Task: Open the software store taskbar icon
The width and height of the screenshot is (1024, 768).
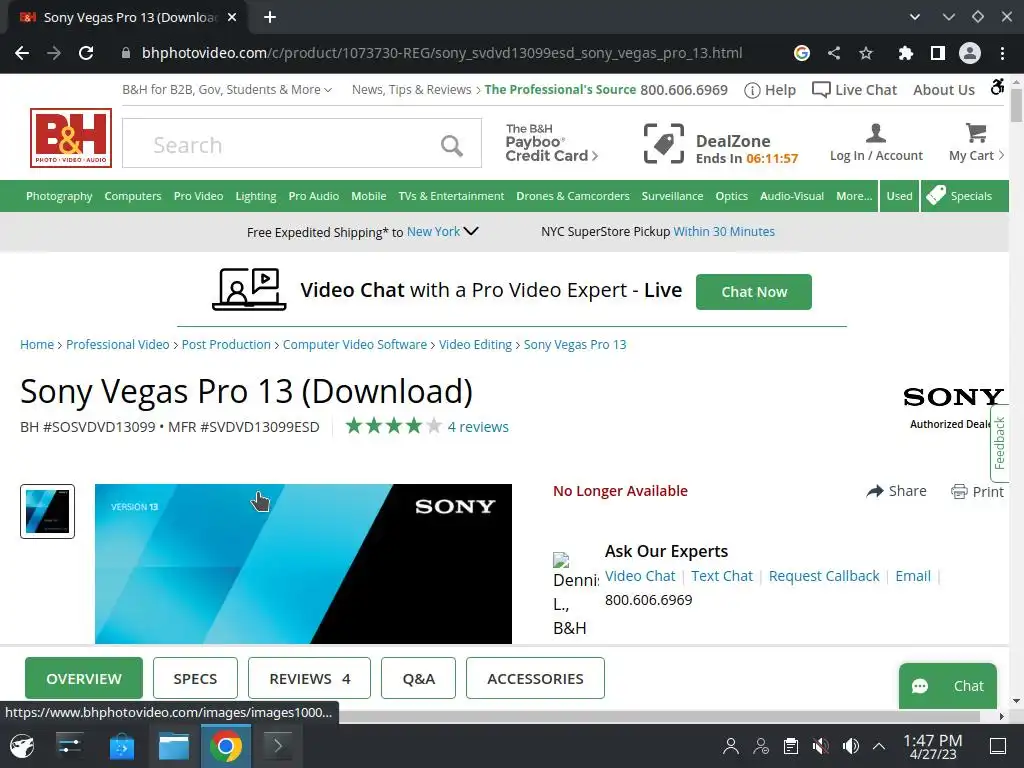Action: (121, 746)
